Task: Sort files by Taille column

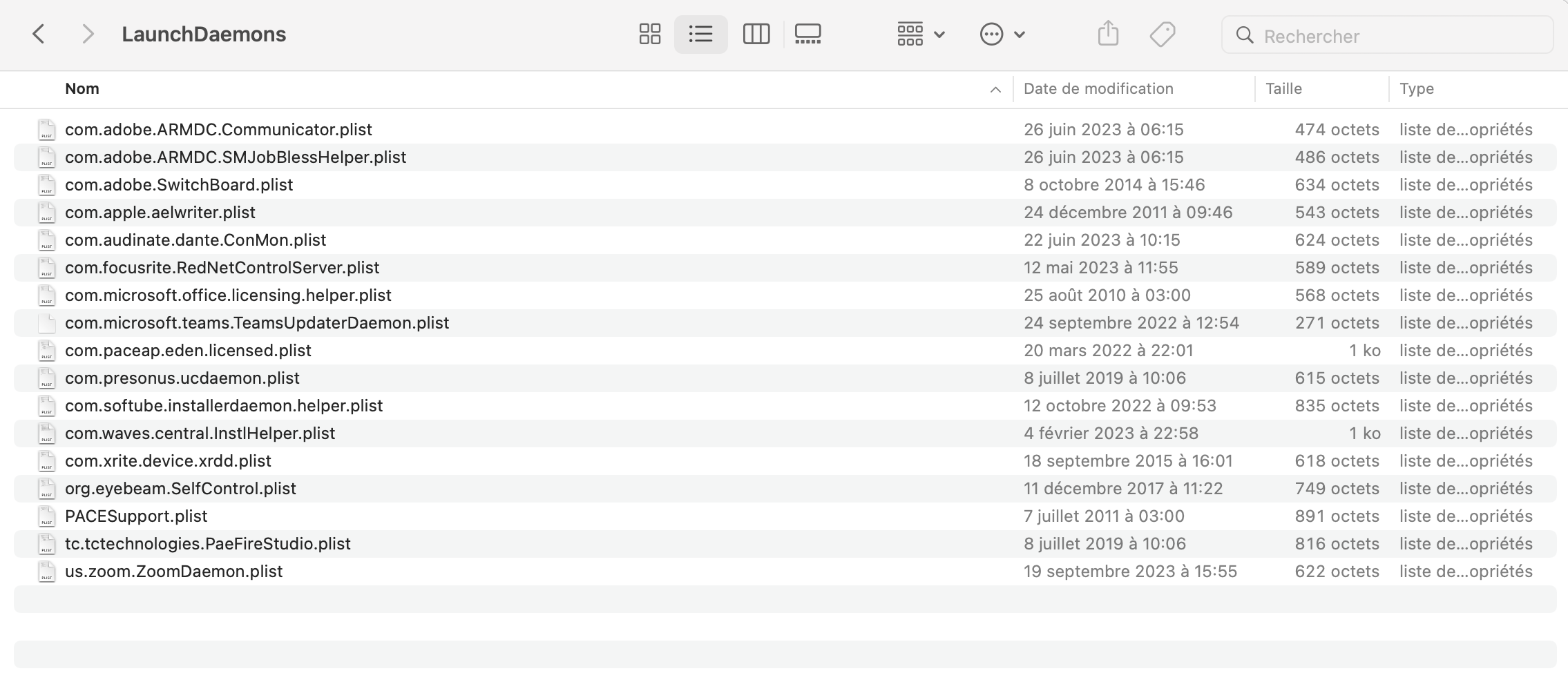Action: pos(1283,88)
